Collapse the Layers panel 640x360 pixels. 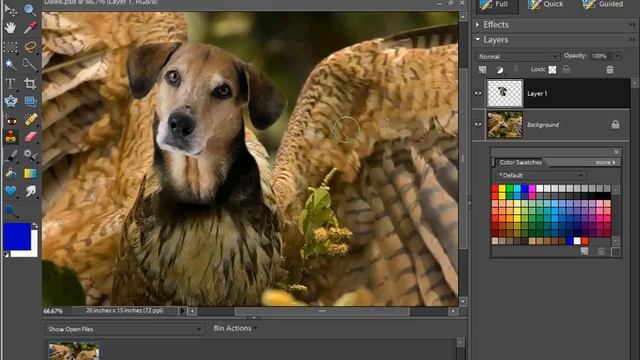point(477,40)
